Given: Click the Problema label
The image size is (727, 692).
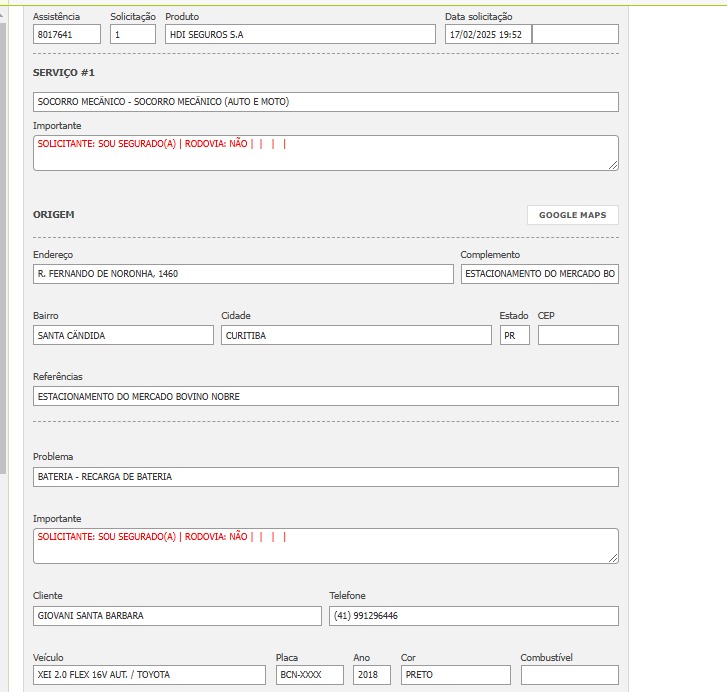Looking at the screenshot, I should pos(53,457).
